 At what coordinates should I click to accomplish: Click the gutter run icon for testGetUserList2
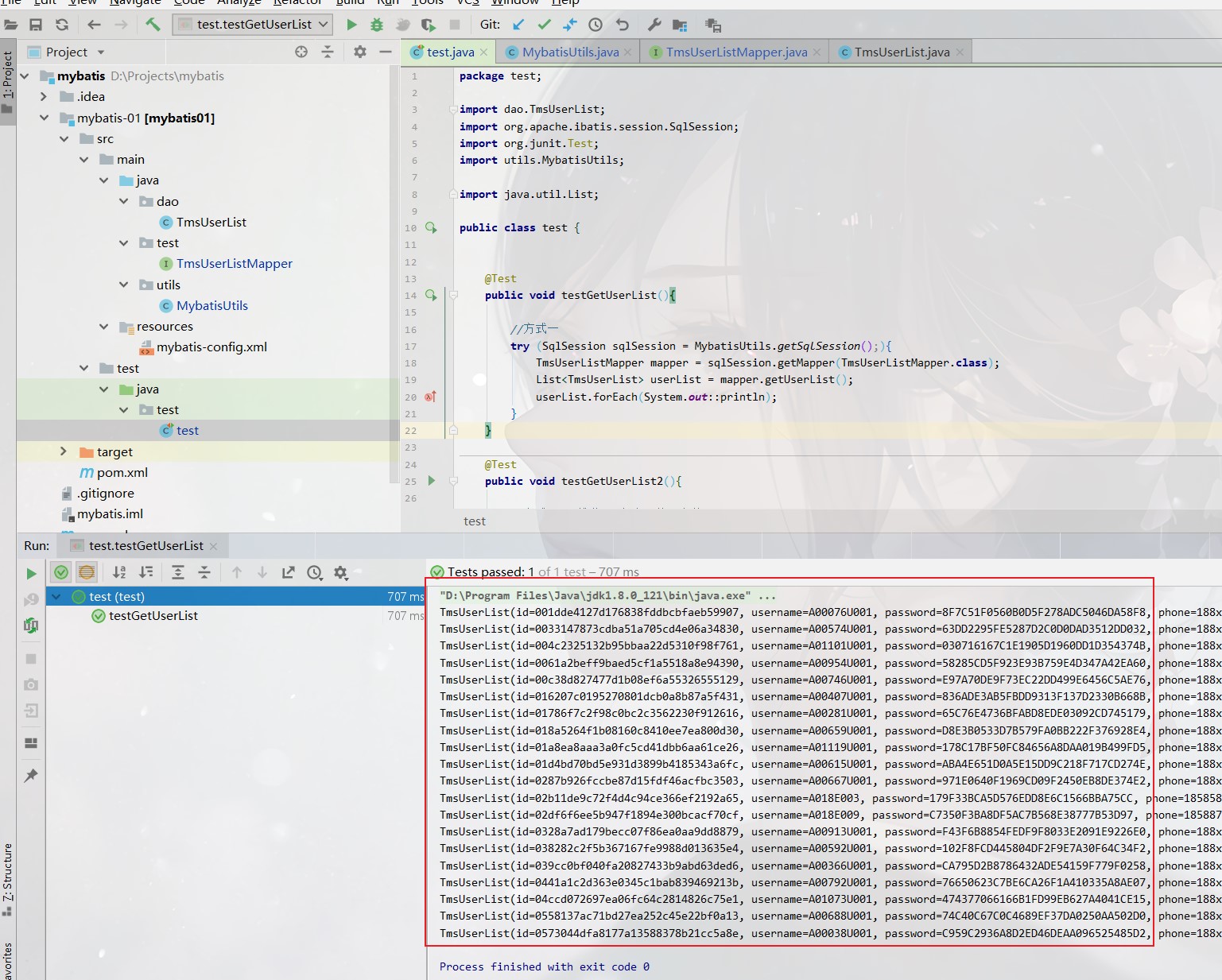coord(432,481)
